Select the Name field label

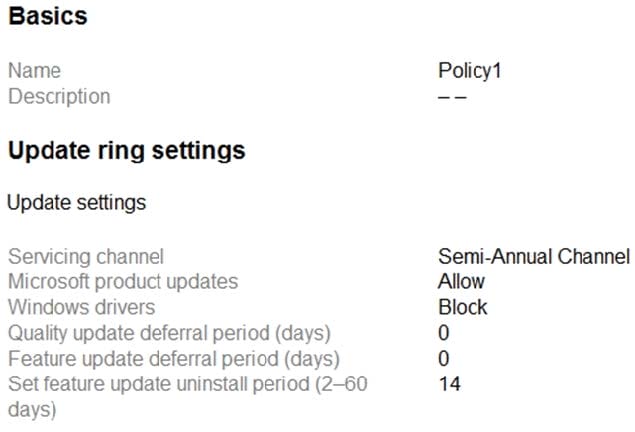click(34, 70)
